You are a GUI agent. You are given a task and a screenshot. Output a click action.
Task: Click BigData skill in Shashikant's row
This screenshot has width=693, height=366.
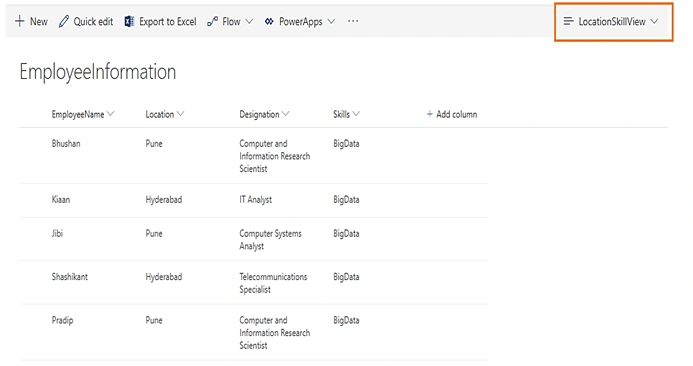(346, 277)
